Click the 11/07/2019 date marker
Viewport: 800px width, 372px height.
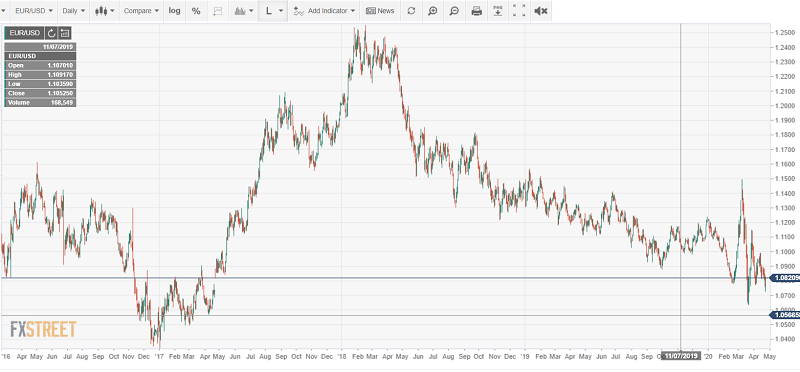click(682, 357)
